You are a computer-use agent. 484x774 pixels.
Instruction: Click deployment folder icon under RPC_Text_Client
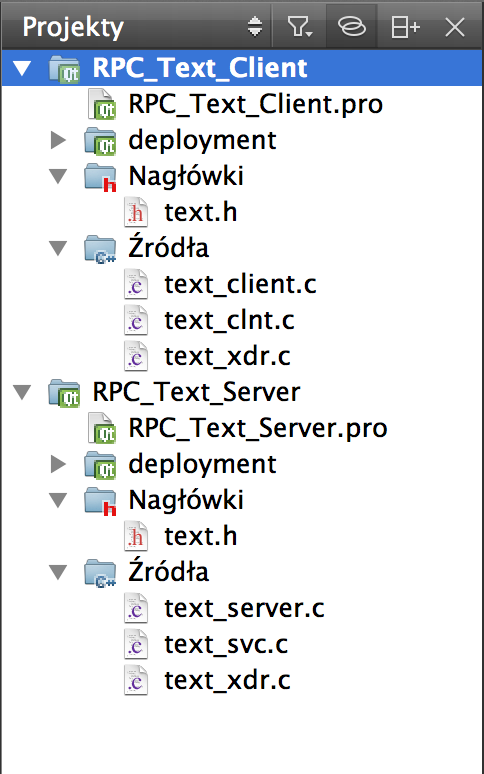click(x=100, y=141)
